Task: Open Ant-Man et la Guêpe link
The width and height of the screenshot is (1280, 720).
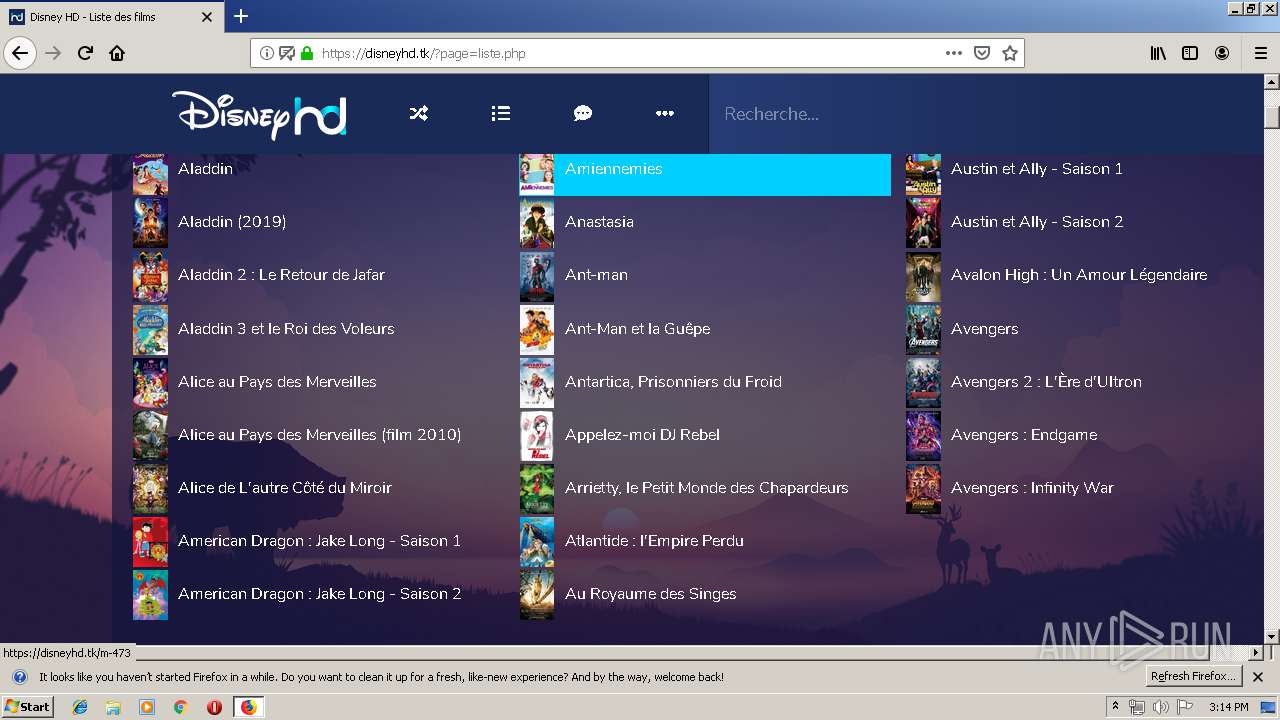Action: 637,328
